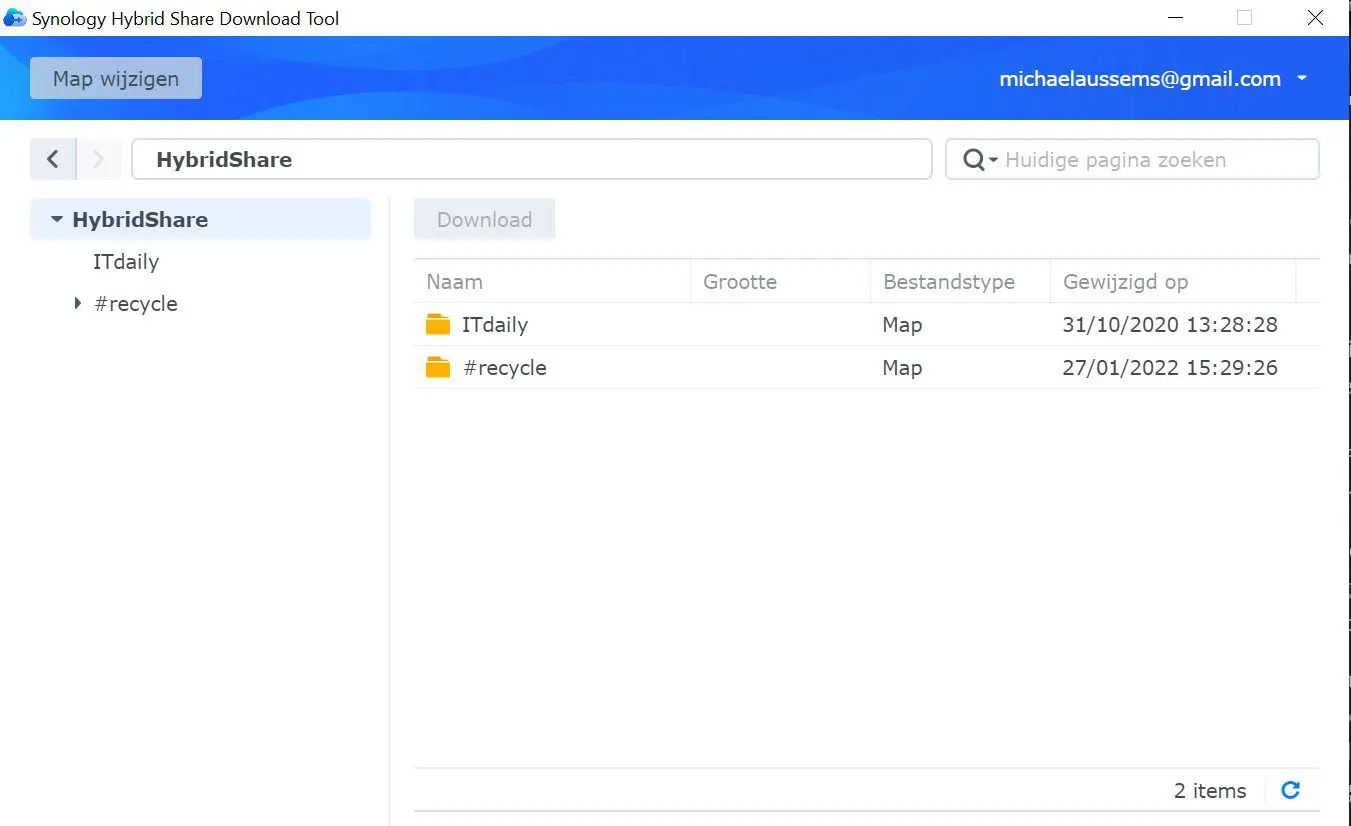Select #recycle in the folder tree

click(x=136, y=304)
